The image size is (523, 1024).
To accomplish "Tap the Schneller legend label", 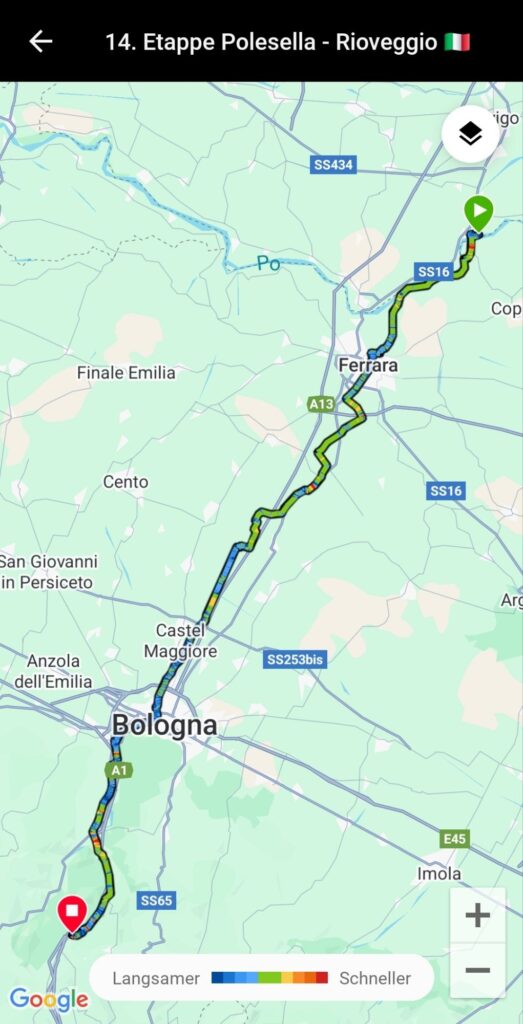I will pyautogui.click(x=375, y=978).
